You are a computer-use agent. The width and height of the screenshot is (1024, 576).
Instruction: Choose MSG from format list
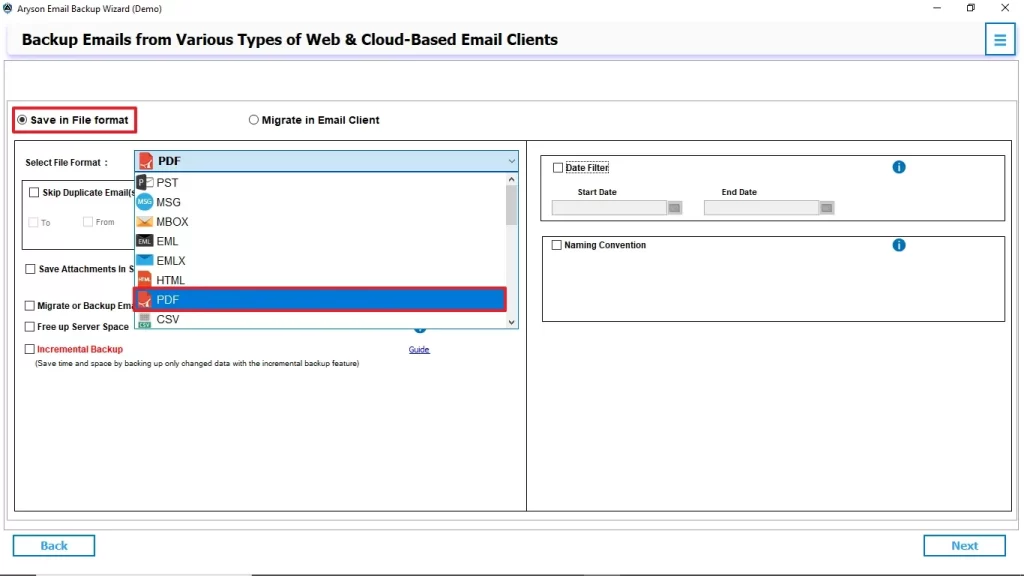coord(320,202)
